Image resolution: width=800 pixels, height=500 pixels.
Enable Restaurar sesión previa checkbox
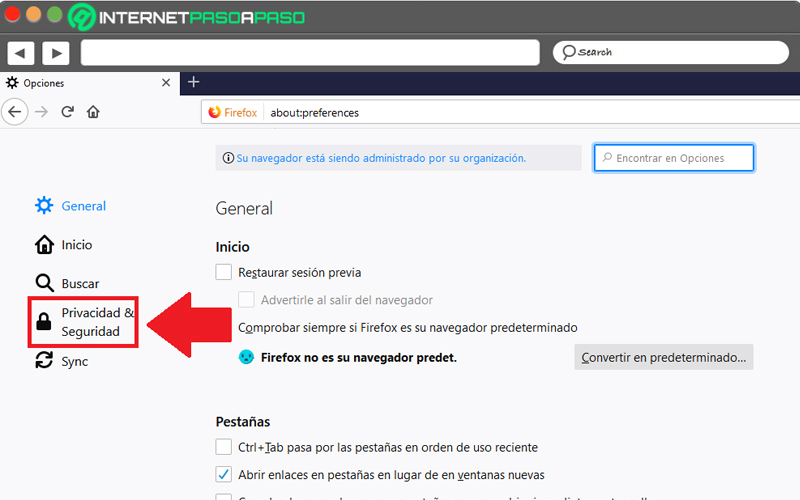(223, 272)
